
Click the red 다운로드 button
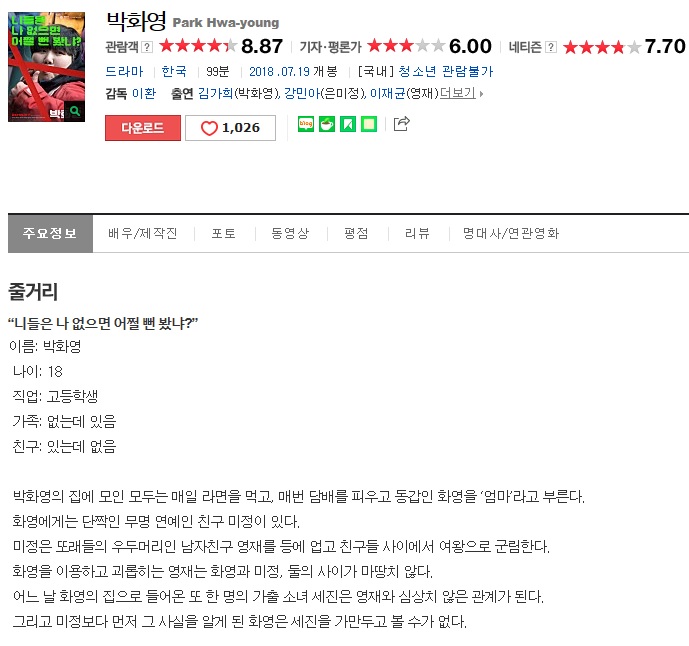tap(143, 128)
